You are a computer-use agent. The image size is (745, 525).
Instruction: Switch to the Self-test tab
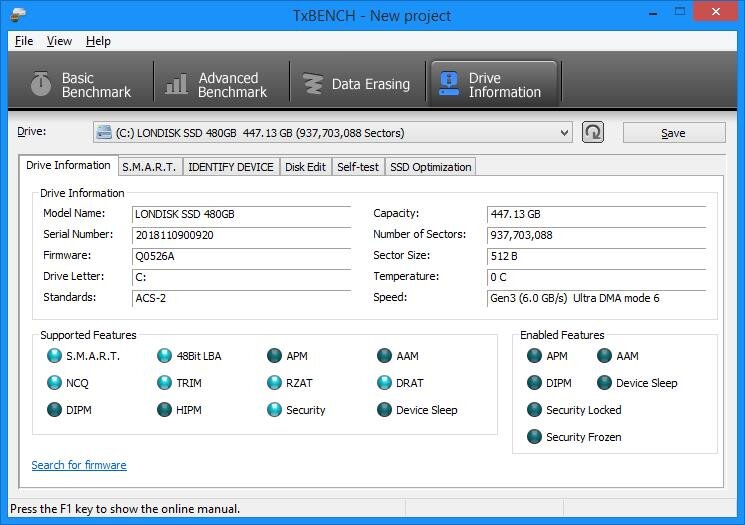pyautogui.click(x=358, y=167)
